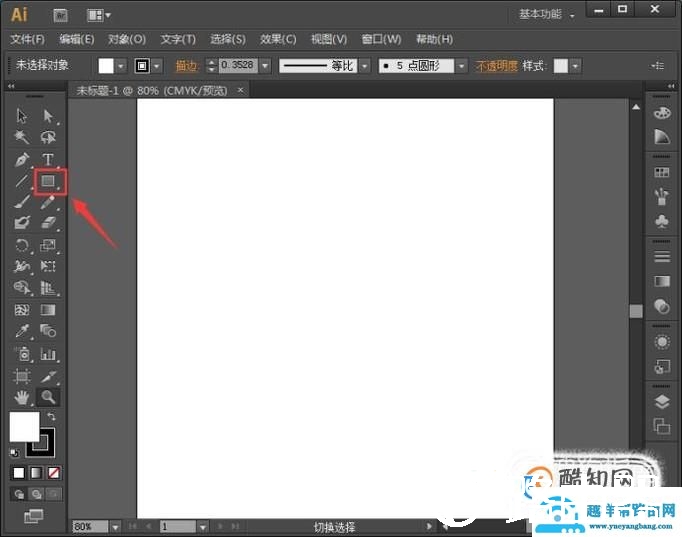Image resolution: width=682 pixels, height=537 pixels.
Task: Select the Column Graph tool
Action: click(48, 354)
